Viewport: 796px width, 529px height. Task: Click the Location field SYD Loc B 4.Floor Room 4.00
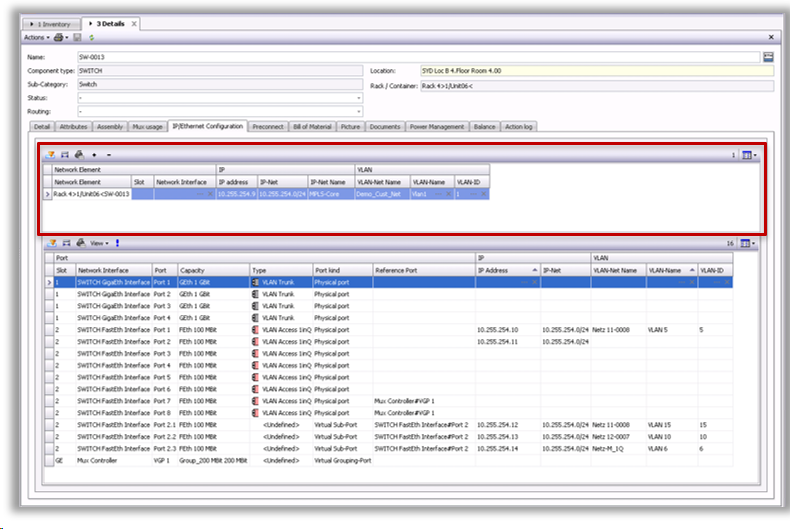597,71
